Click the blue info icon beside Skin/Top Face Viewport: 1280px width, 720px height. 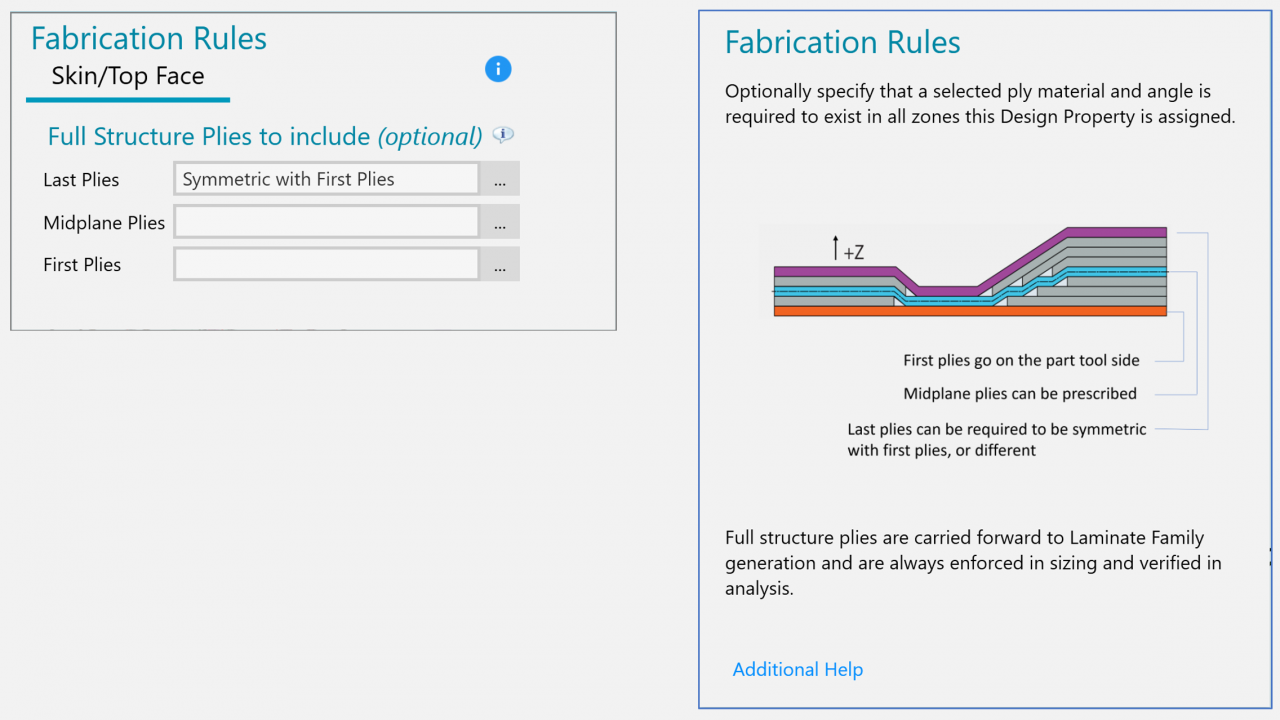498,69
